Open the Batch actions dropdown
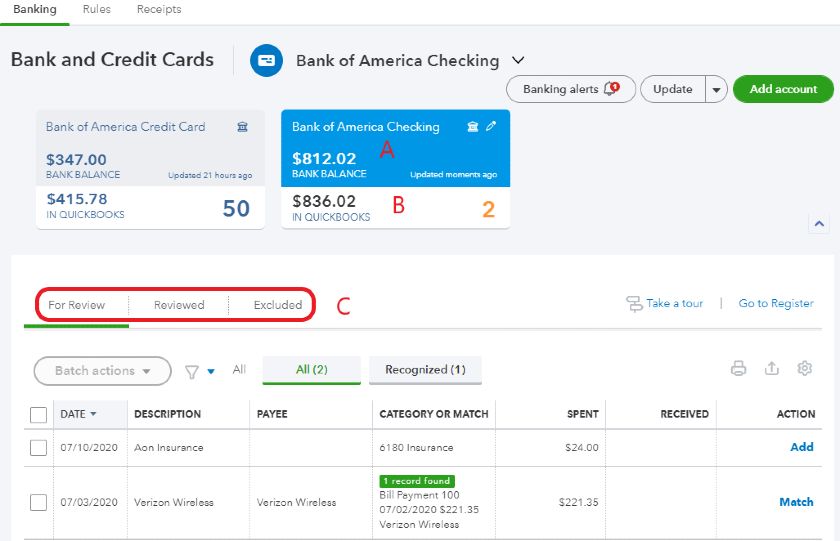 (102, 371)
